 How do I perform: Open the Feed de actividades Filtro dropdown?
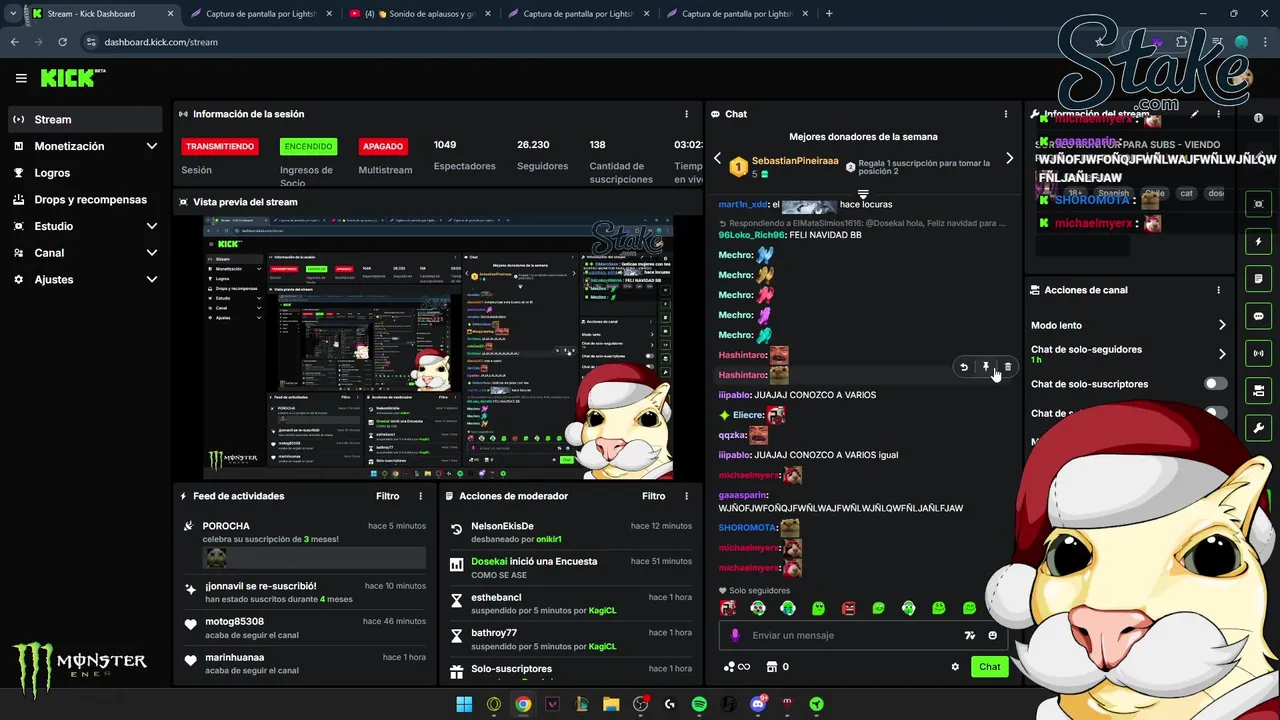(387, 496)
